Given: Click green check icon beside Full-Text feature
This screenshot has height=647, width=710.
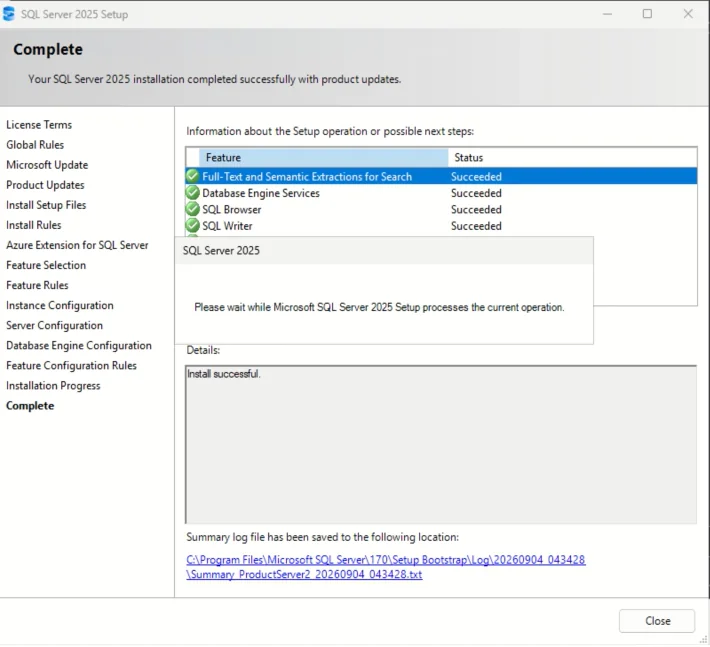Looking at the screenshot, I should point(192,176).
